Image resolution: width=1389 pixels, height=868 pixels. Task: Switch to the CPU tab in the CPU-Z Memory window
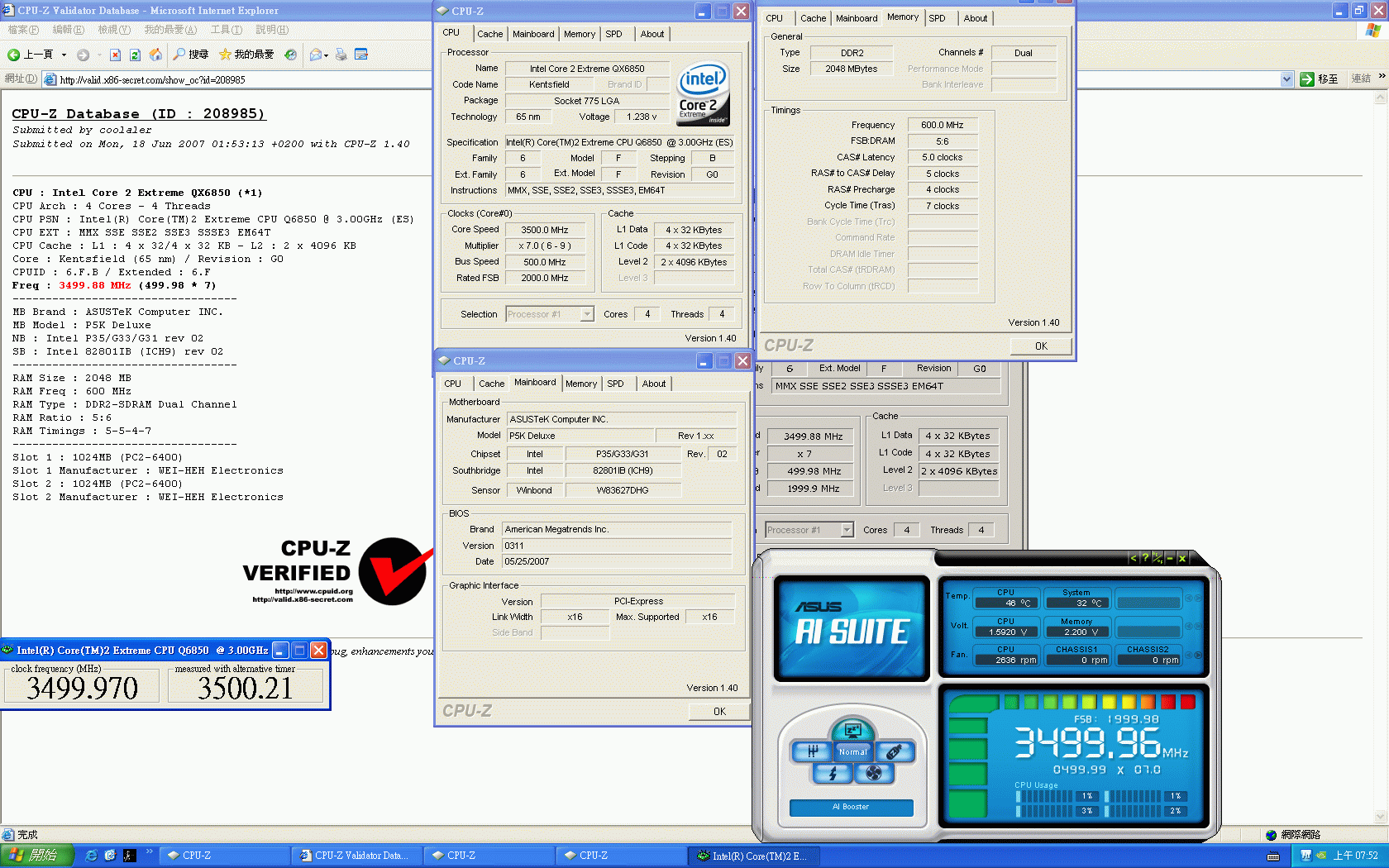click(x=774, y=18)
